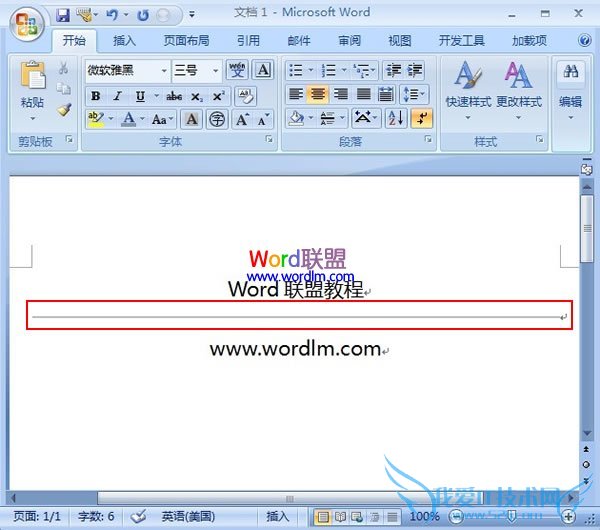Image resolution: width=600 pixels, height=530 pixels.
Task: Open 快速样式 gallery
Action: 468,90
